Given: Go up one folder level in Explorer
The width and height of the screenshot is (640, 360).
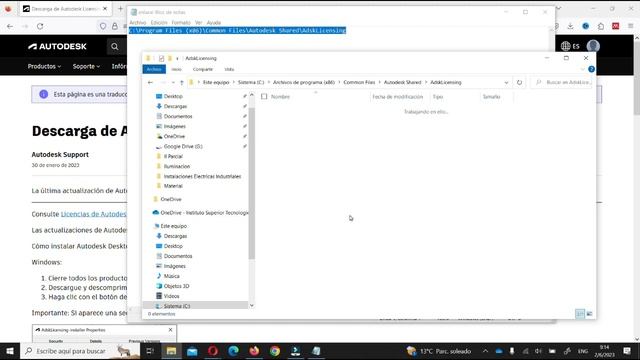Looking at the screenshot, I should point(182,82).
